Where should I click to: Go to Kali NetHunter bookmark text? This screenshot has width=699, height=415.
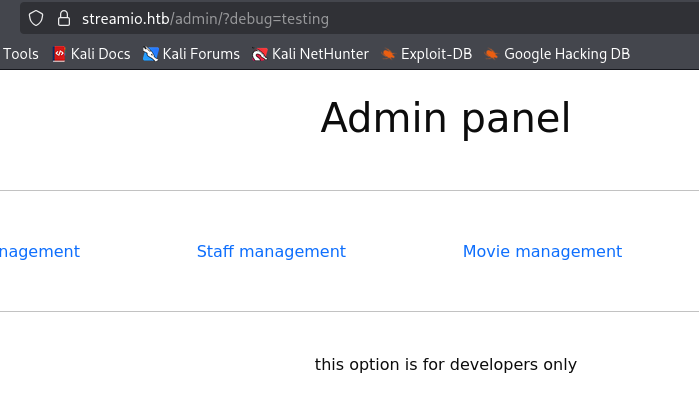click(320, 54)
